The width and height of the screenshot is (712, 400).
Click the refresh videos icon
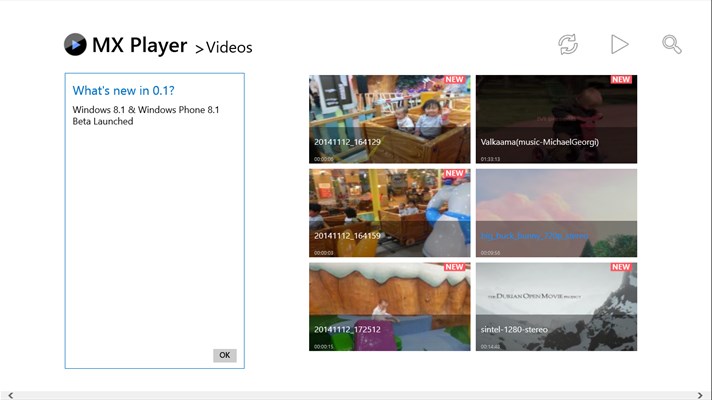click(568, 44)
